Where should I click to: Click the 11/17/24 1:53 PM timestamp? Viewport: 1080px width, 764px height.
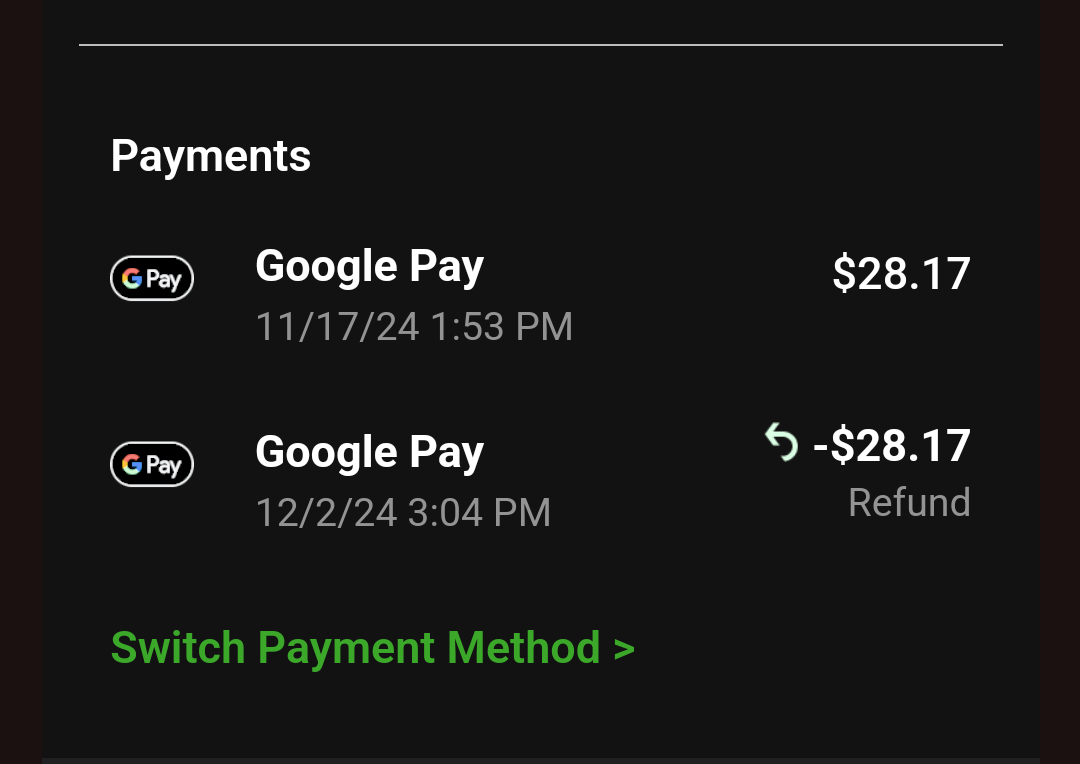(x=414, y=327)
